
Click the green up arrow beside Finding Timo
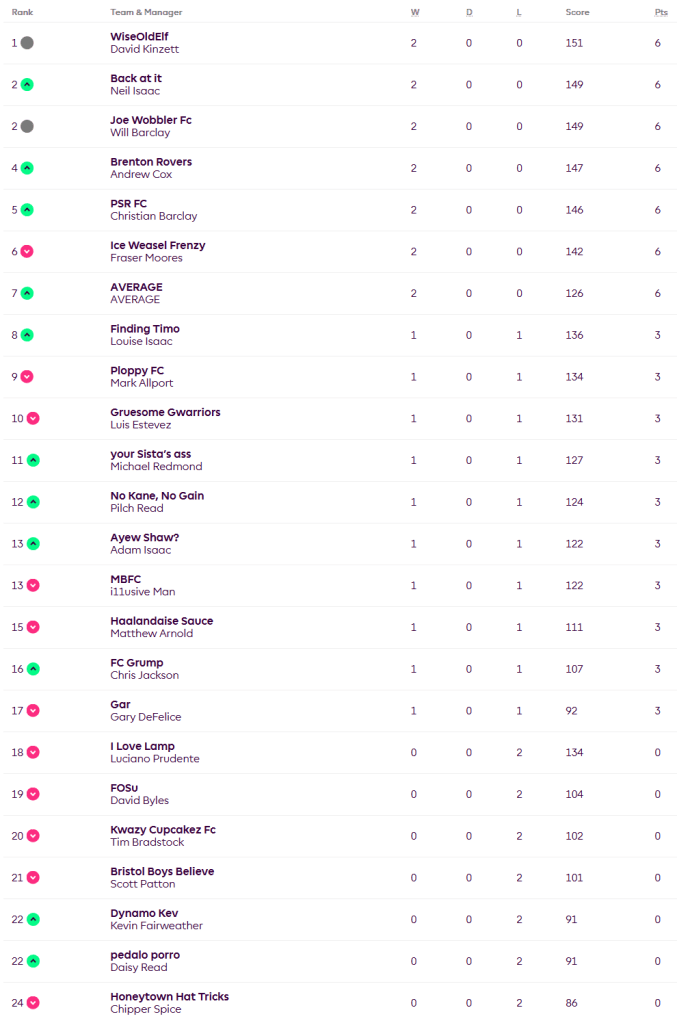27,335
